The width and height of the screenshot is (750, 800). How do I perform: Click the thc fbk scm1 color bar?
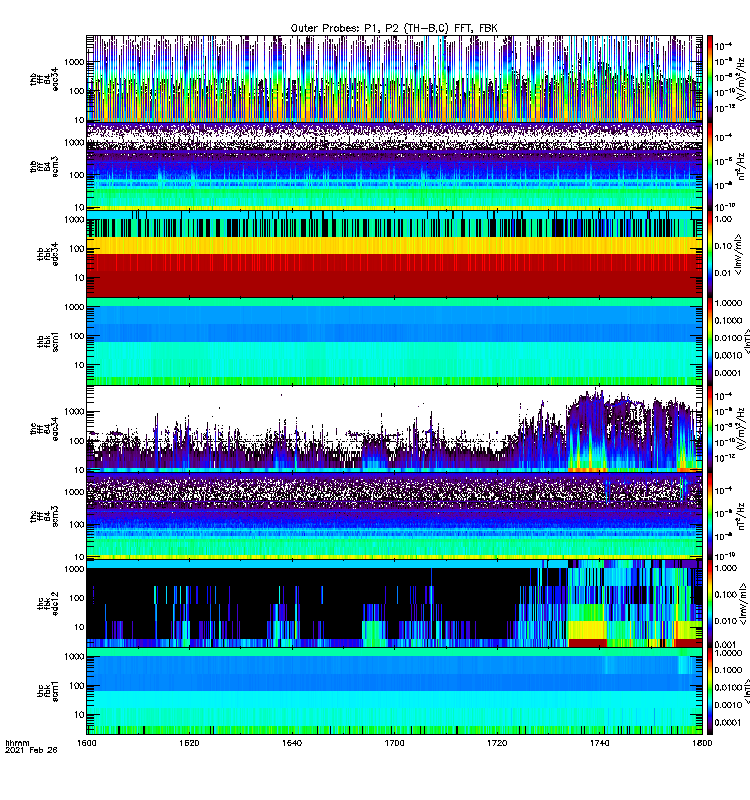point(710,691)
